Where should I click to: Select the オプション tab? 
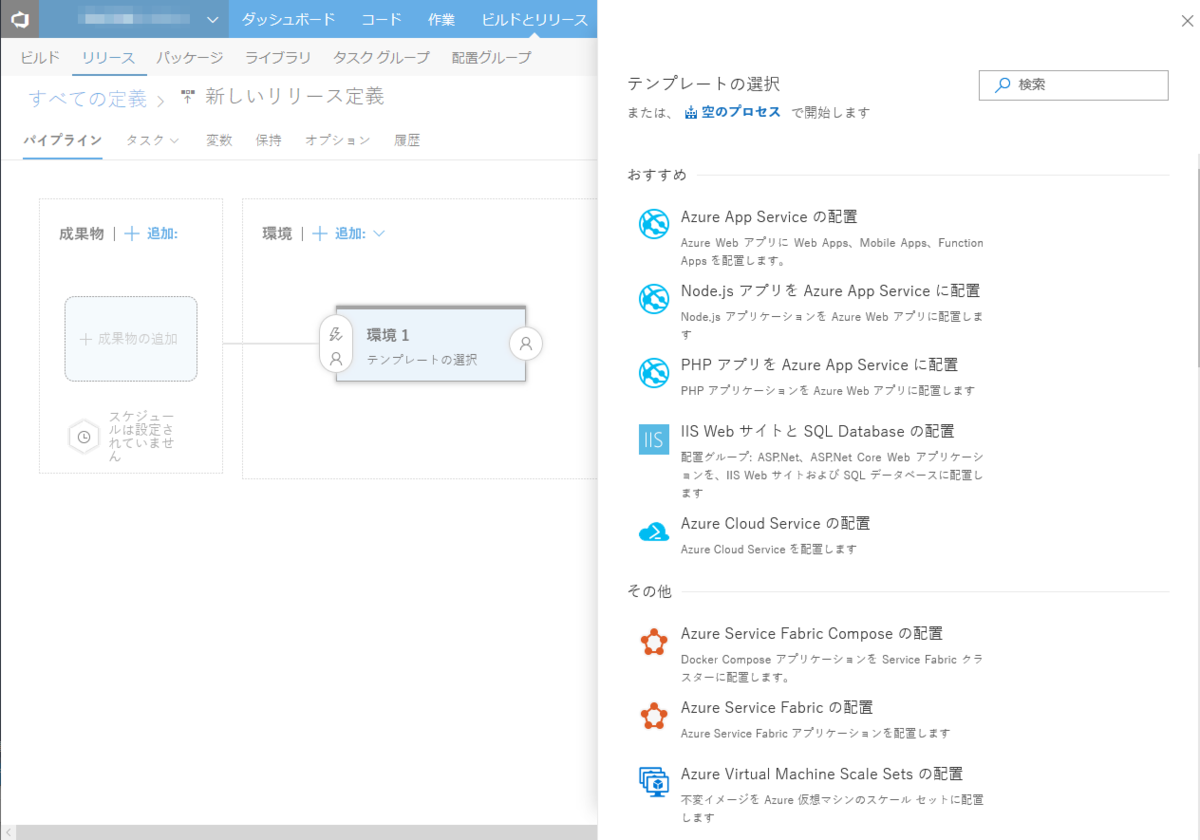pos(338,140)
